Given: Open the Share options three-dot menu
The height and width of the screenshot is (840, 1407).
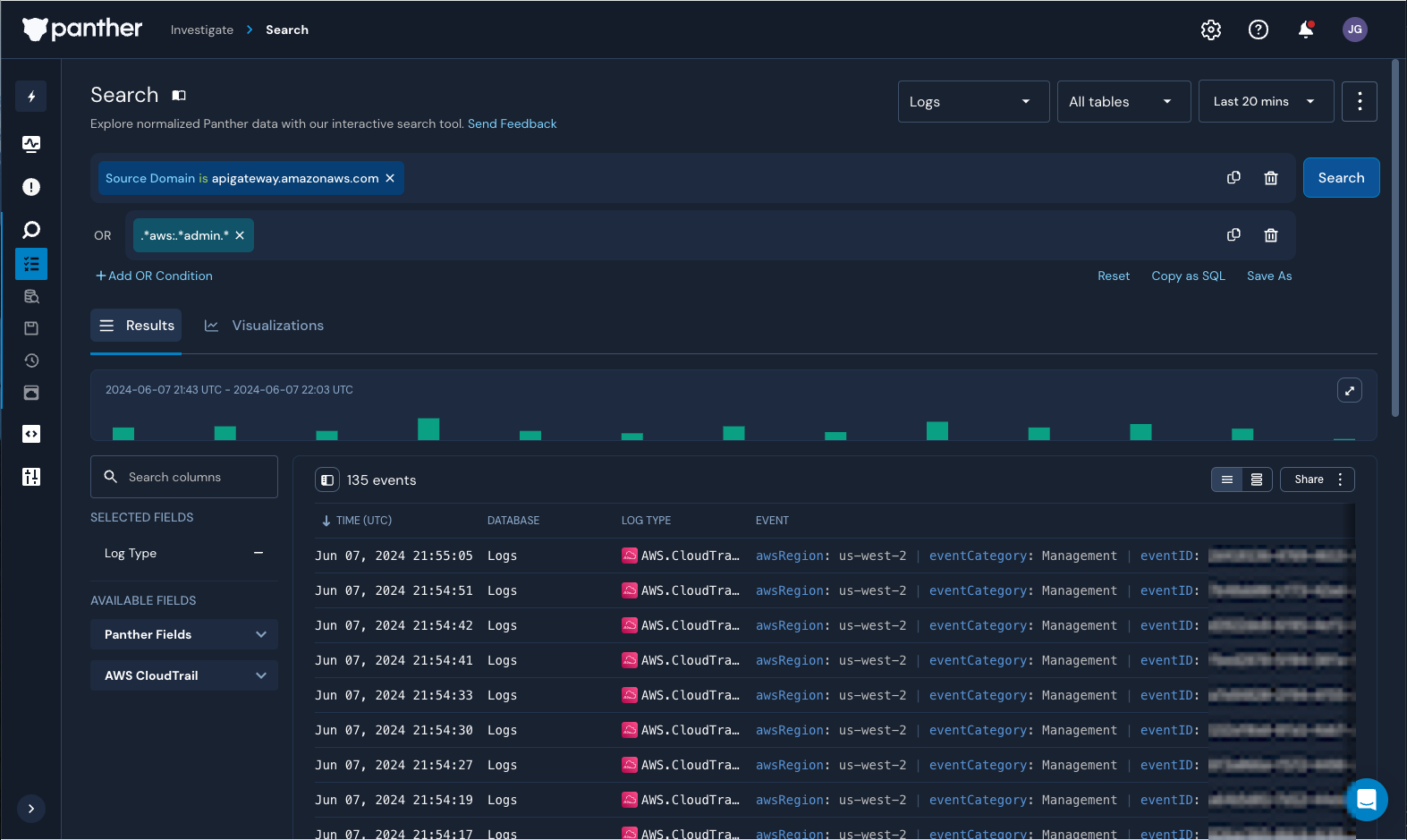Looking at the screenshot, I should (1340, 479).
